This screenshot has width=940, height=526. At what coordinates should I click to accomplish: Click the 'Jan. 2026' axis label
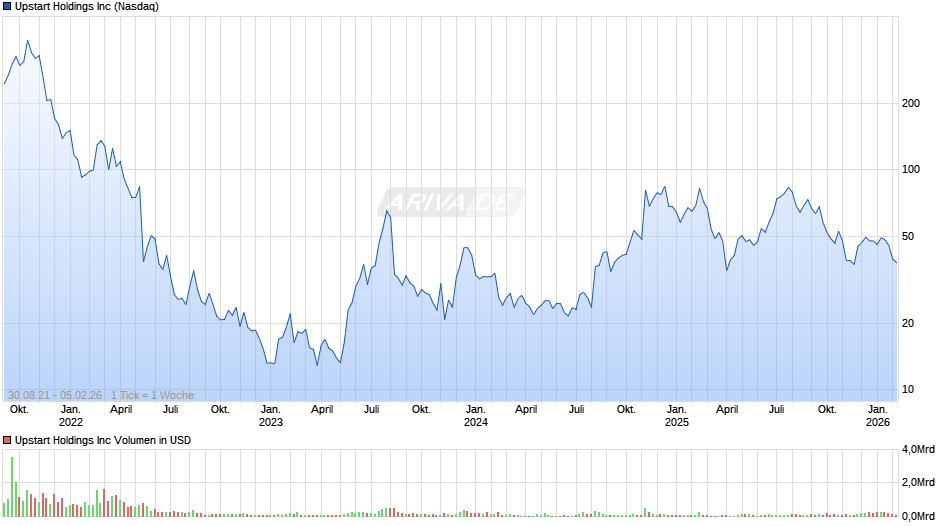point(878,416)
